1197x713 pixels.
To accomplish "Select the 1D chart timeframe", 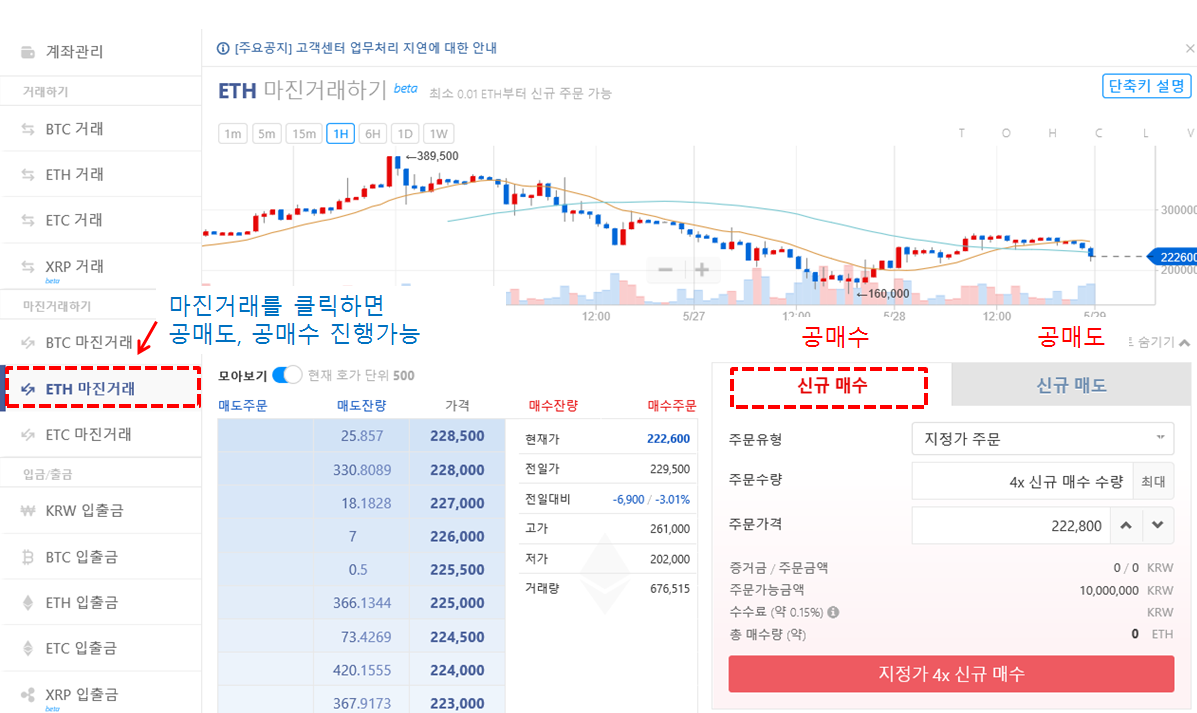I will coord(406,133).
